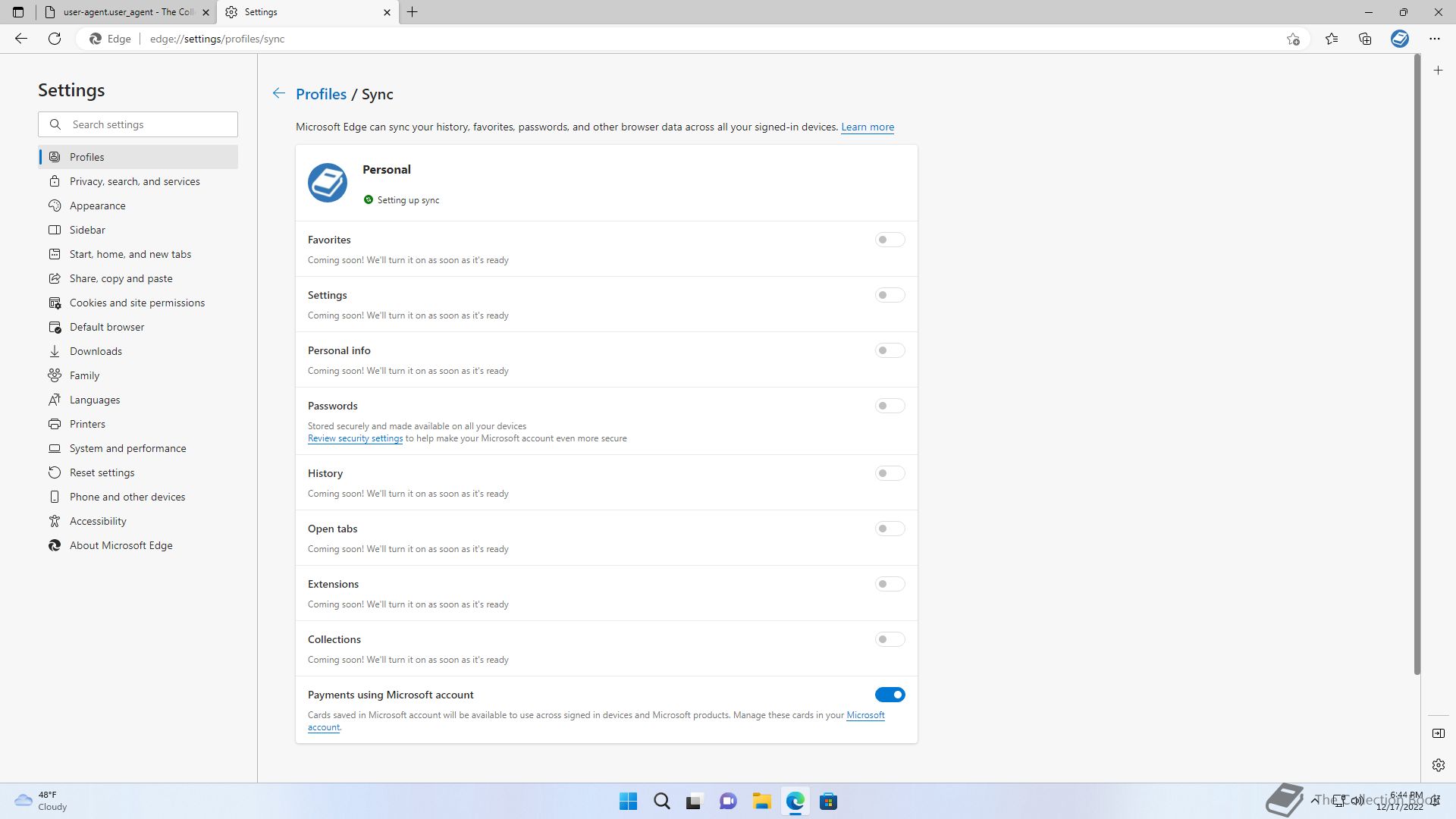Switch to user-agent browser tab

126,12
